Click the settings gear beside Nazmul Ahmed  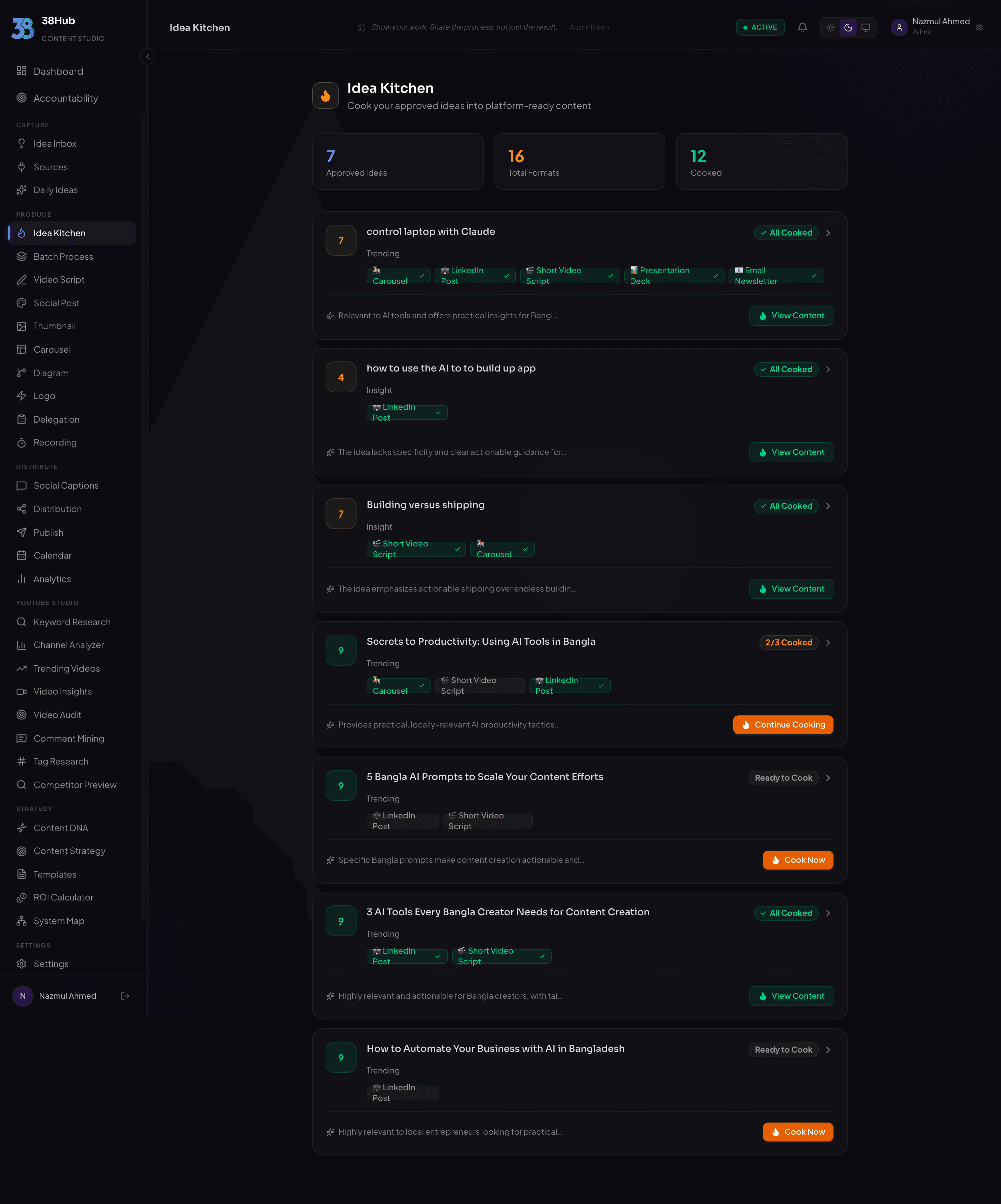click(979, 28)
